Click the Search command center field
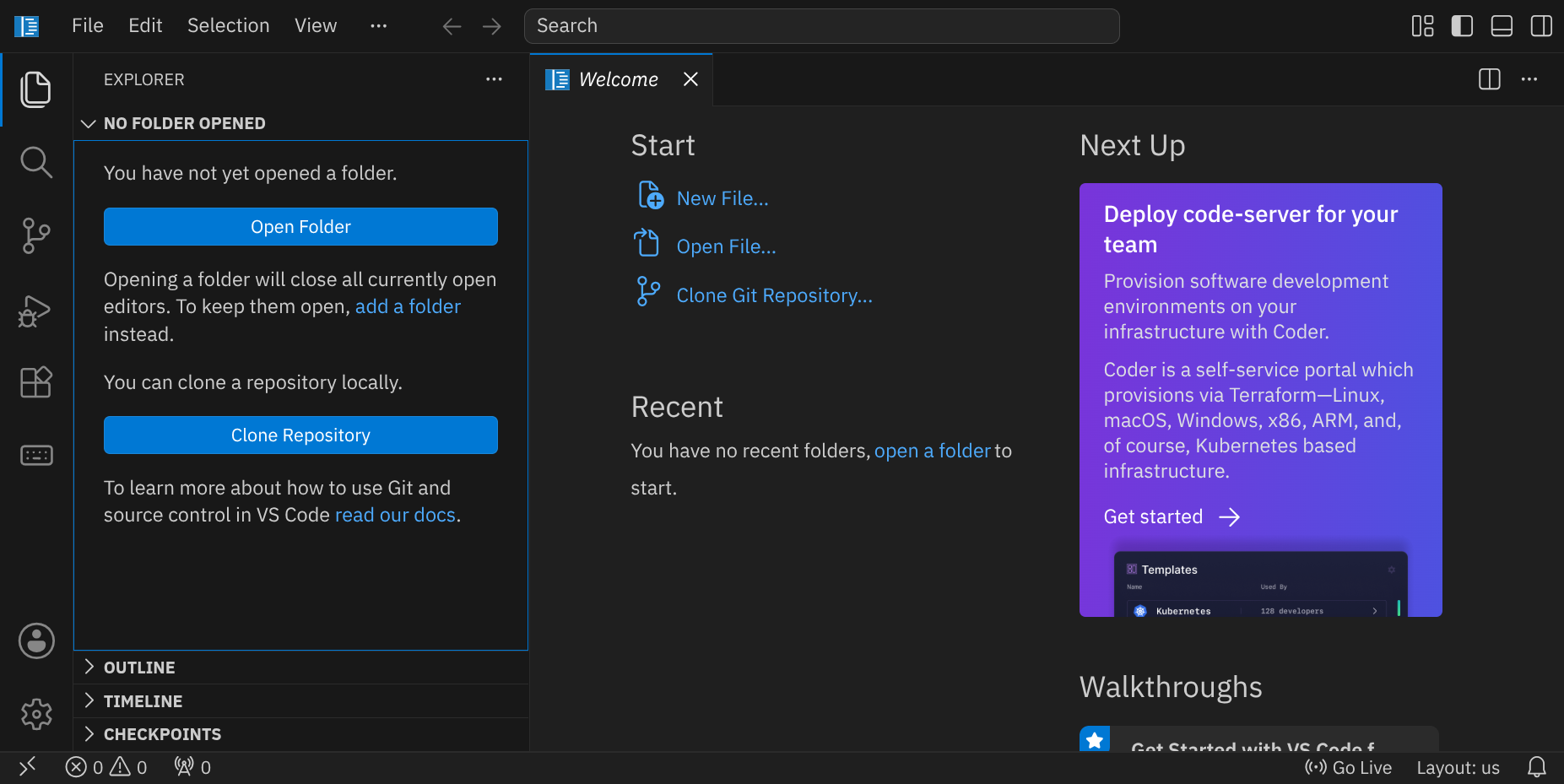Image resolution: width=1564 pixels, height=784 pixels. [x=821, y=26]
